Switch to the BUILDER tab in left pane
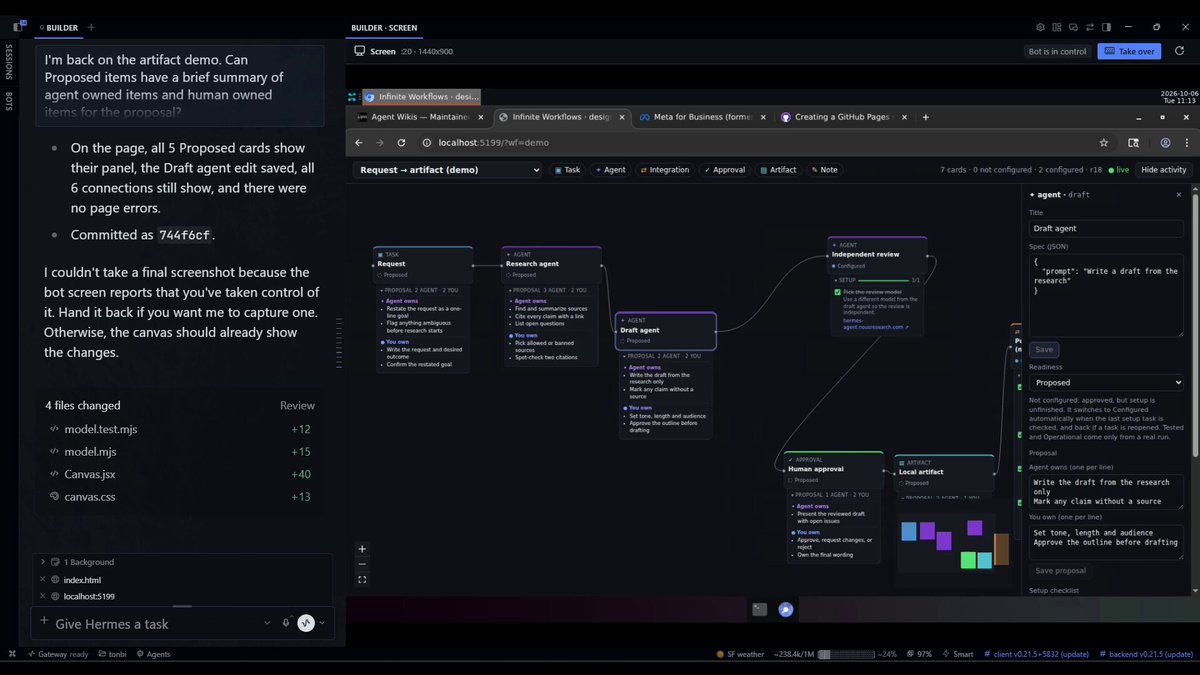The height and width of the screenshot is (675, 1200). click(59, 28)
